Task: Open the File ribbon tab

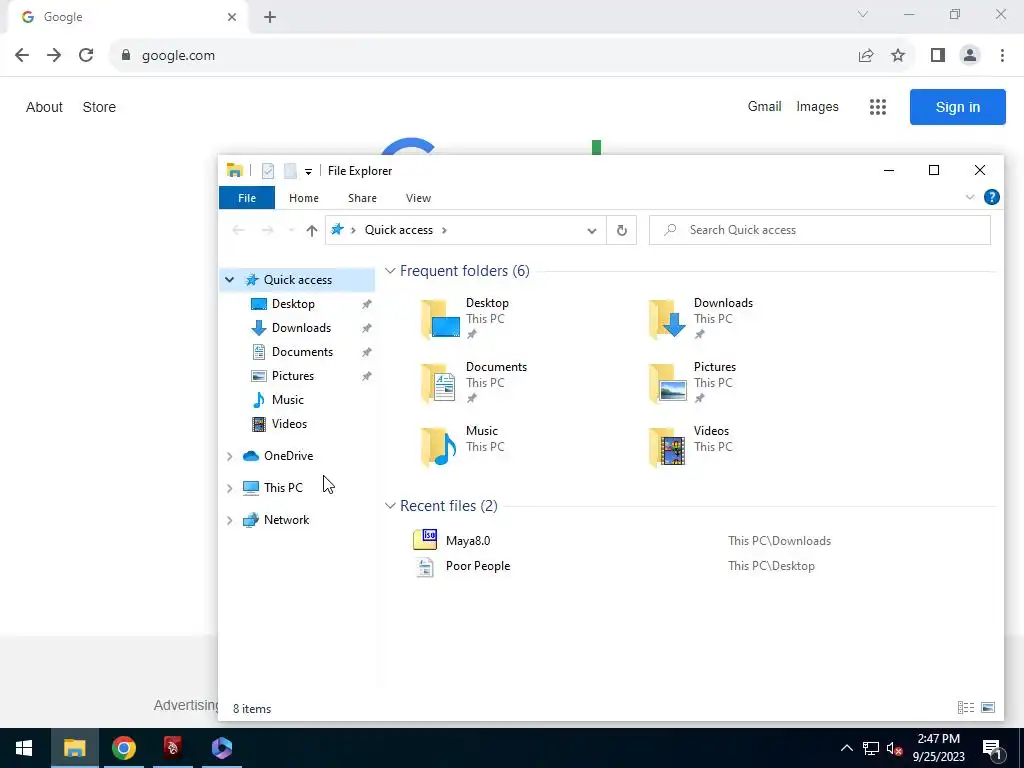Action: click(247, 198)
